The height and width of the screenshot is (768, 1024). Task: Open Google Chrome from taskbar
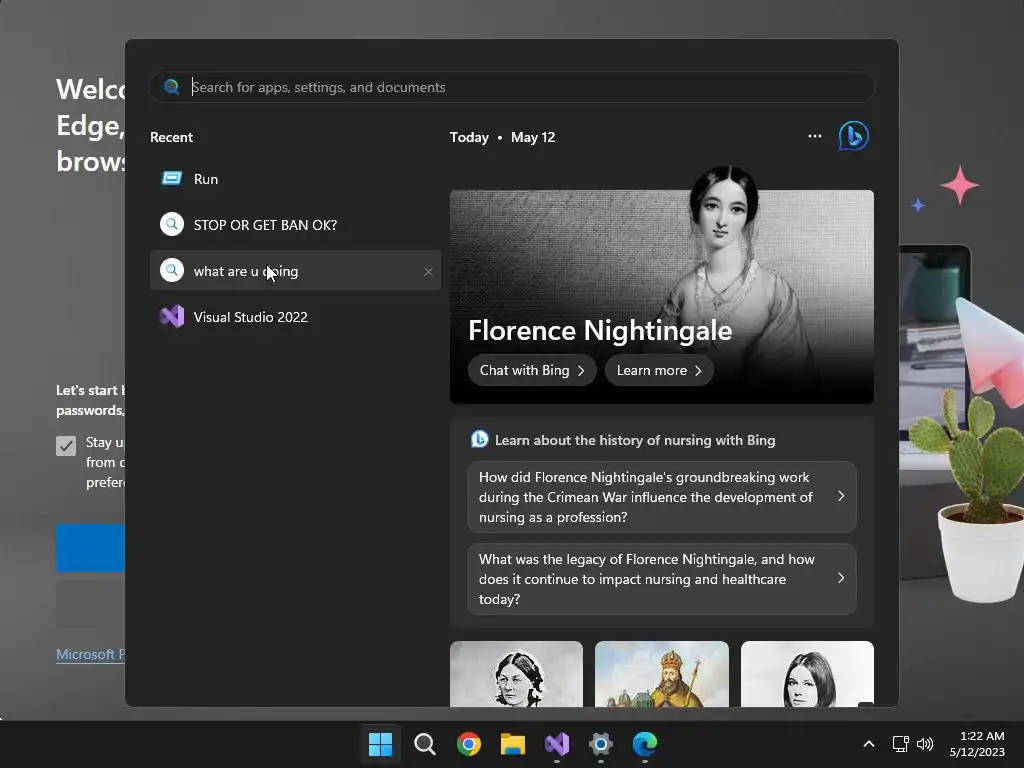click(x=468, y=744)
